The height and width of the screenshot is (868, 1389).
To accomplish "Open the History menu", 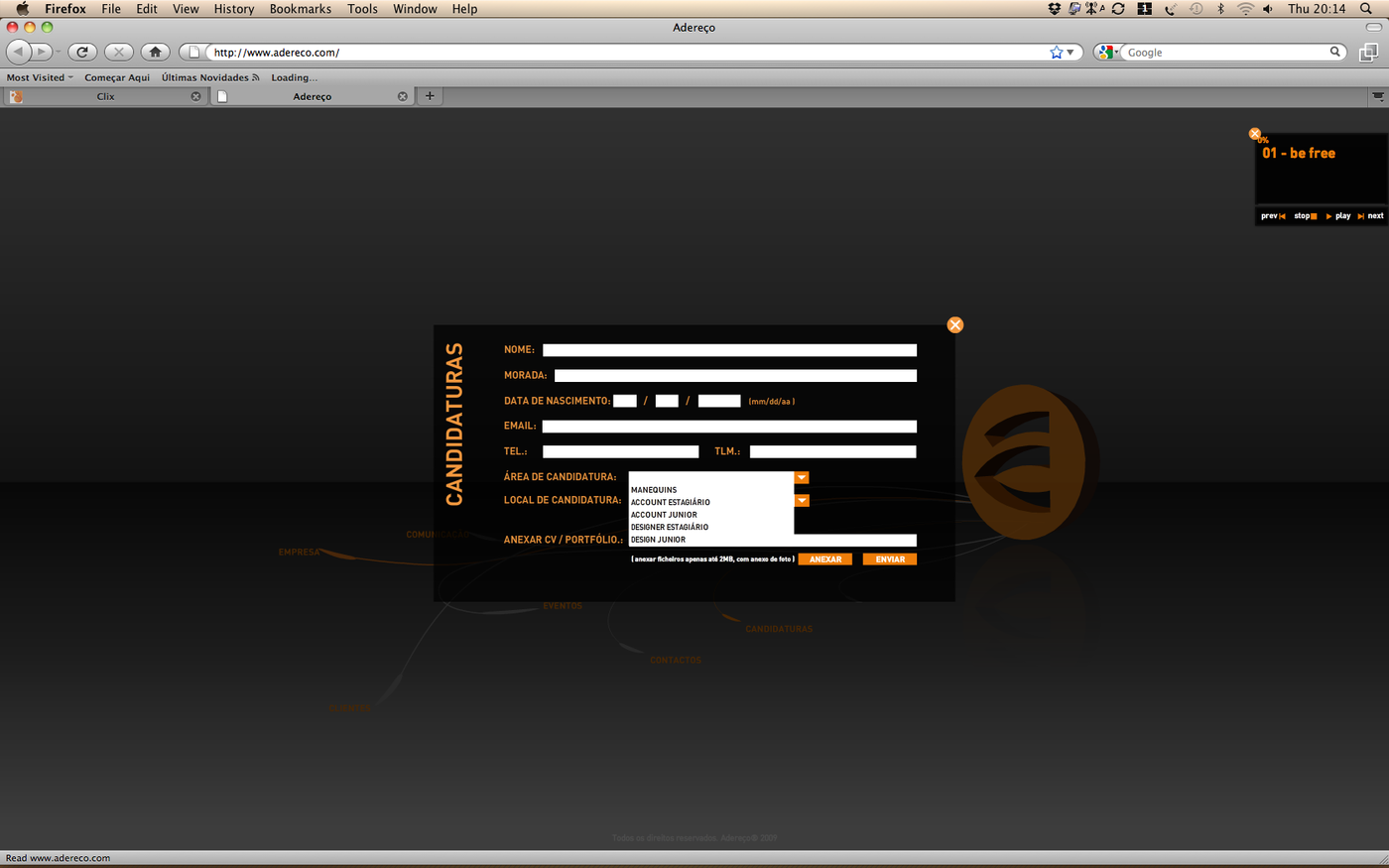I will (234, 9).
